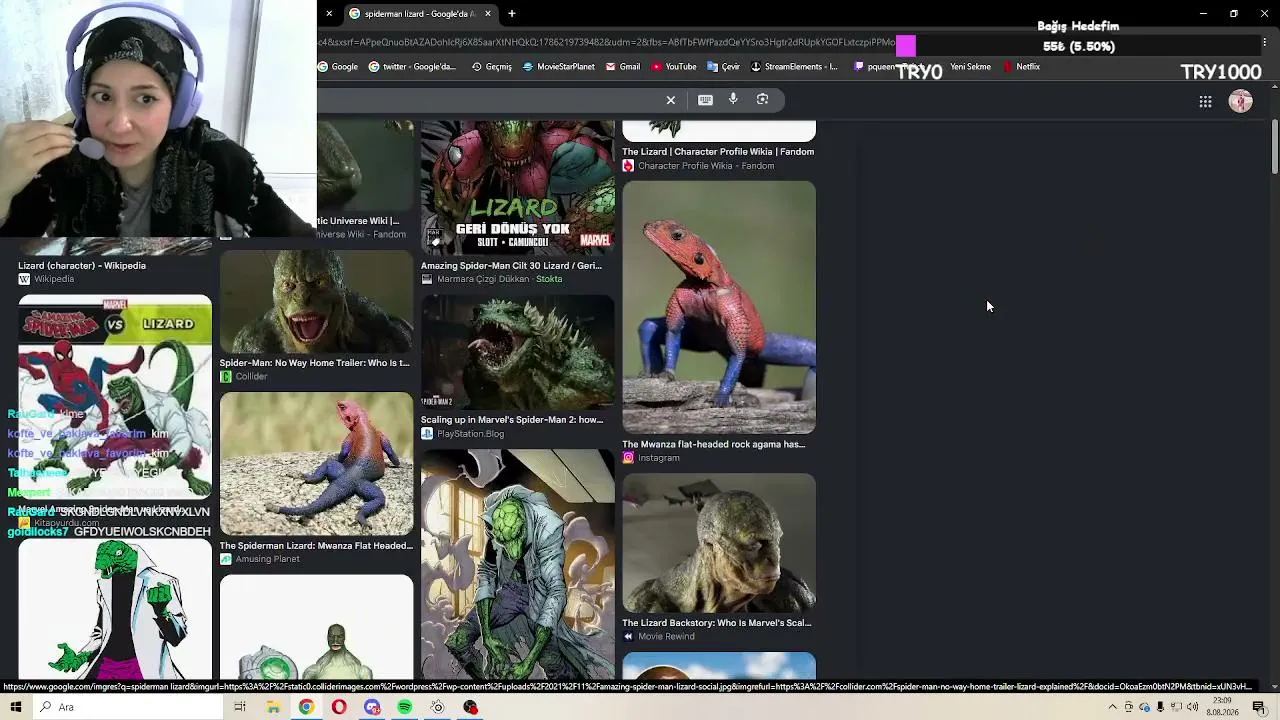Clear the search box with the X icon

(671, 100)
